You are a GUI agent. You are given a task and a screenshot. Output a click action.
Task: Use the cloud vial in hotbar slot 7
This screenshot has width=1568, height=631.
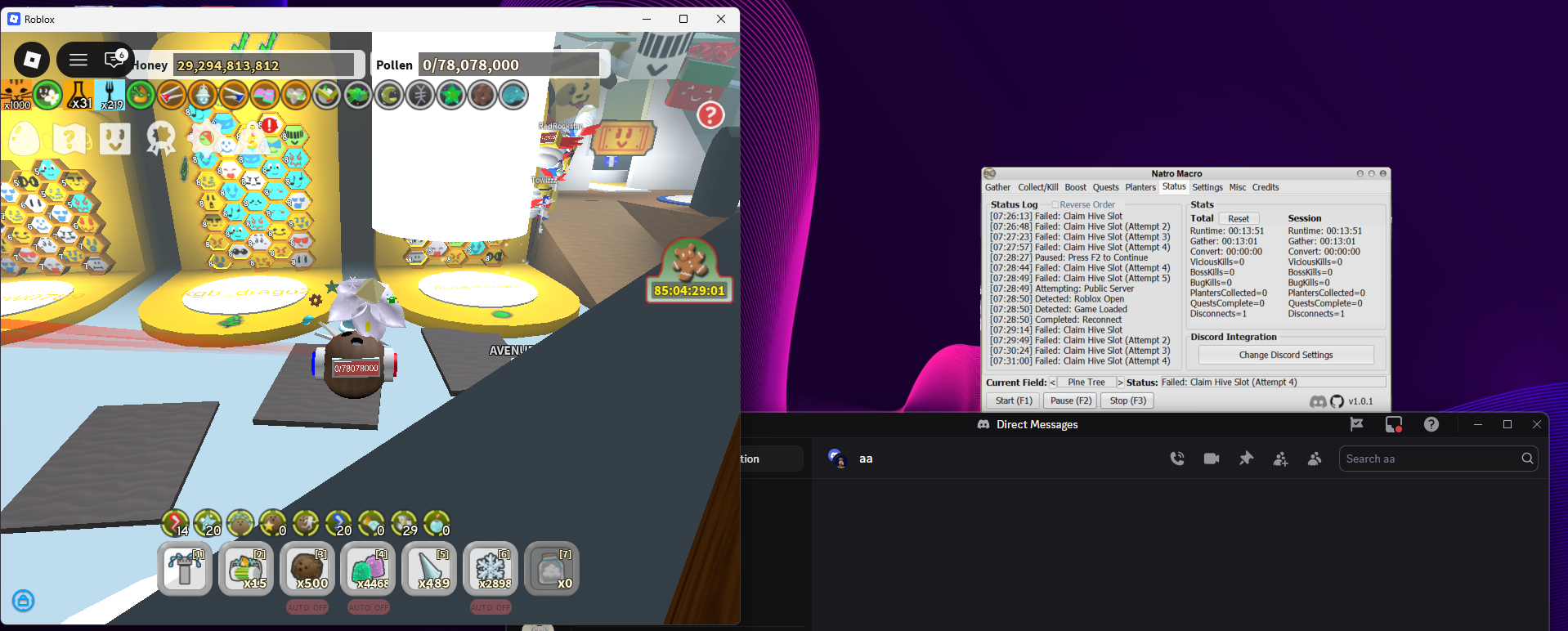[552, 568]
